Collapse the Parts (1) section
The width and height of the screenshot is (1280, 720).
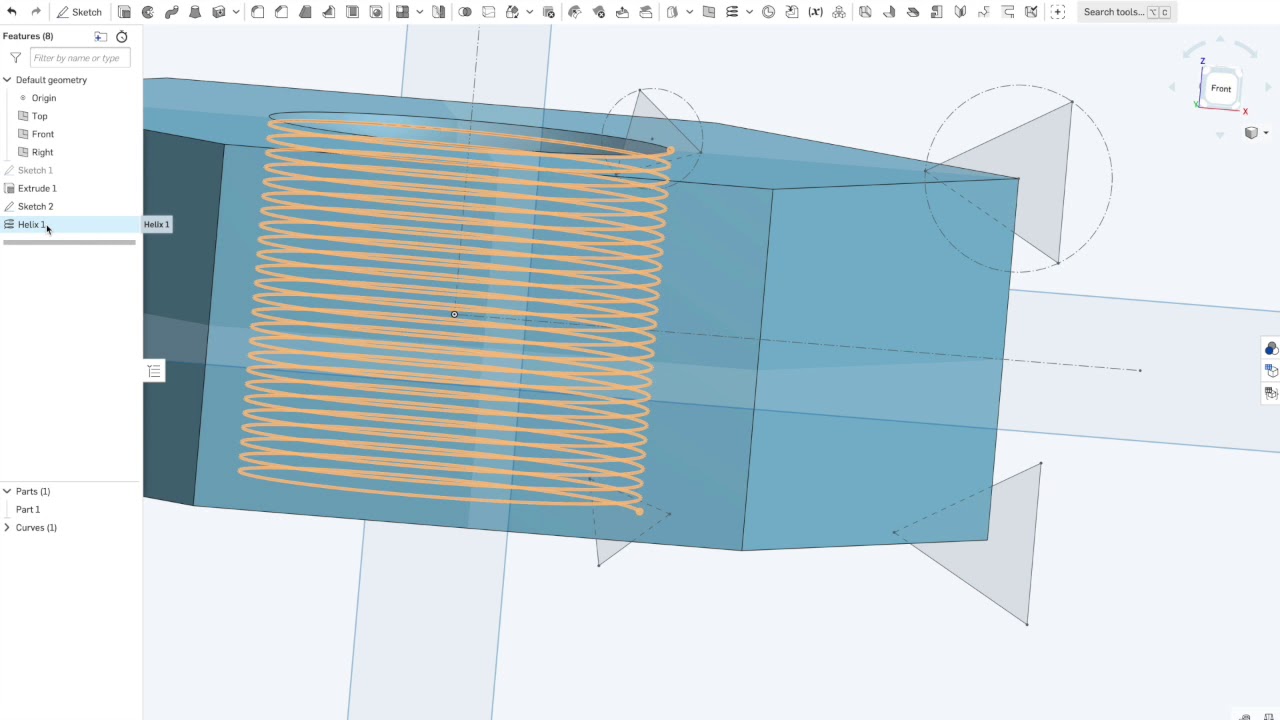[x=7, y=491]
